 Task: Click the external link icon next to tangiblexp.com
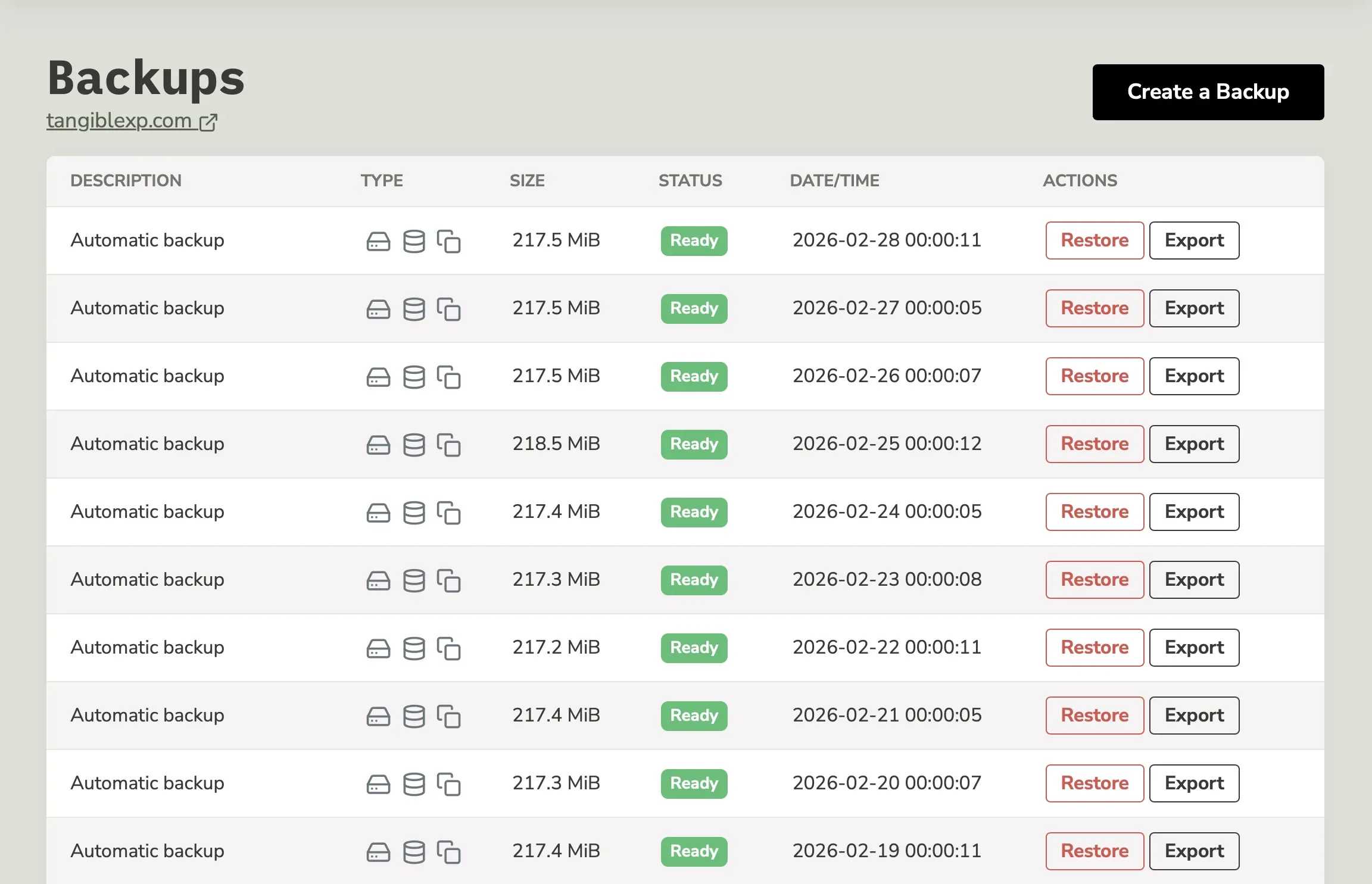[209, 121]
